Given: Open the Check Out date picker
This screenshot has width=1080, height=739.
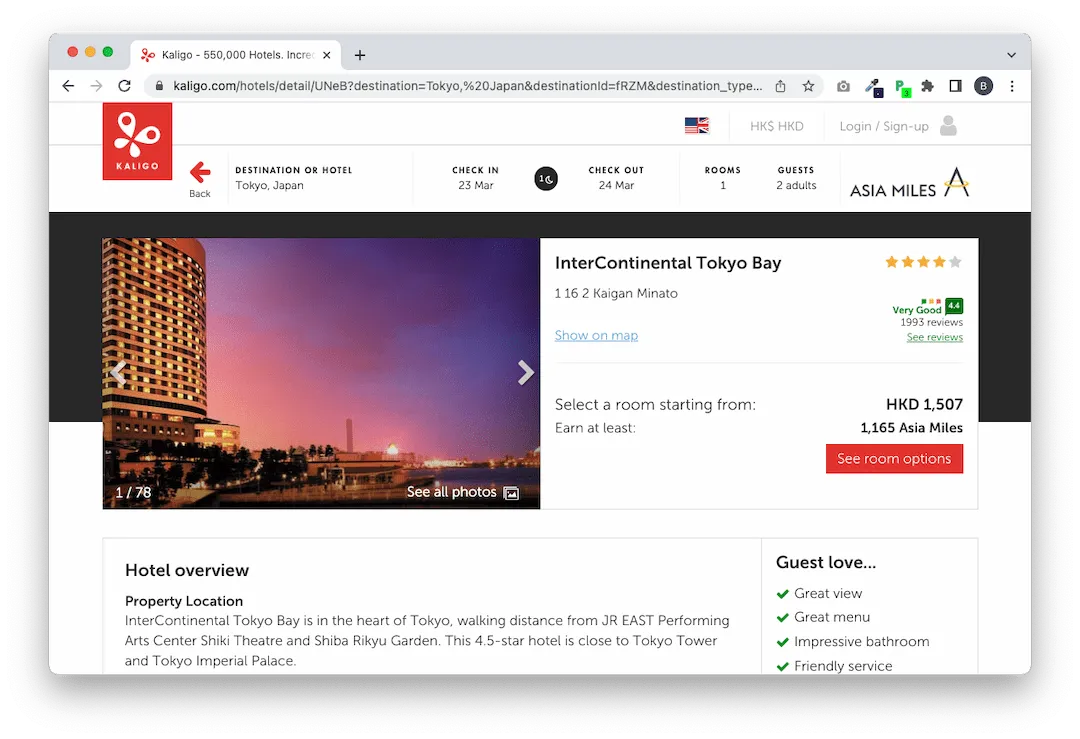Looking at the screenshot, I should (616, 178).
